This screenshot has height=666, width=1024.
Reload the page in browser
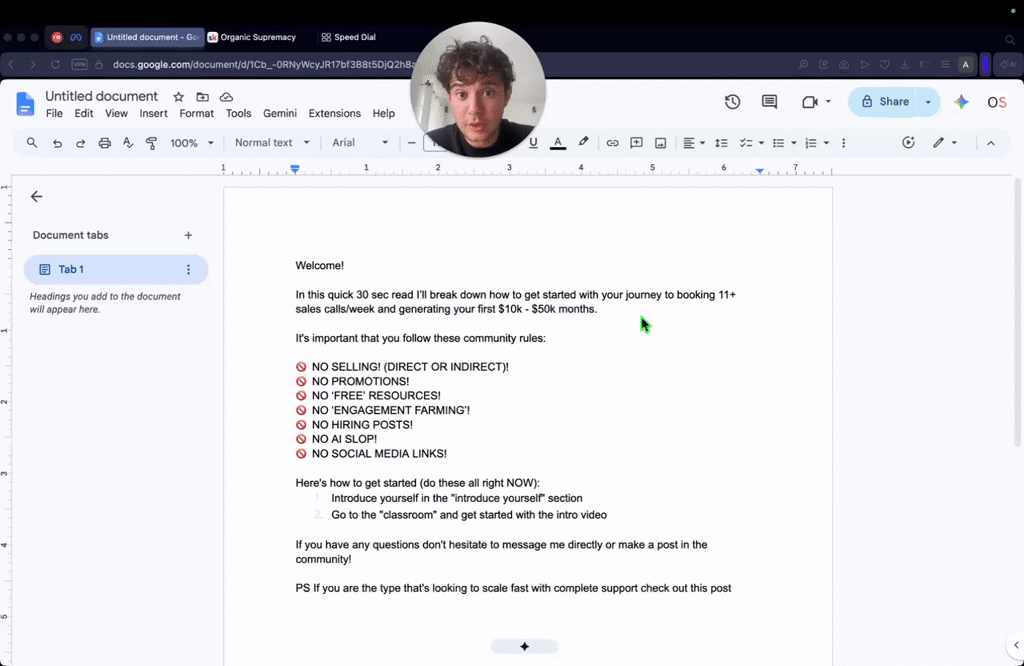(56, 65)
